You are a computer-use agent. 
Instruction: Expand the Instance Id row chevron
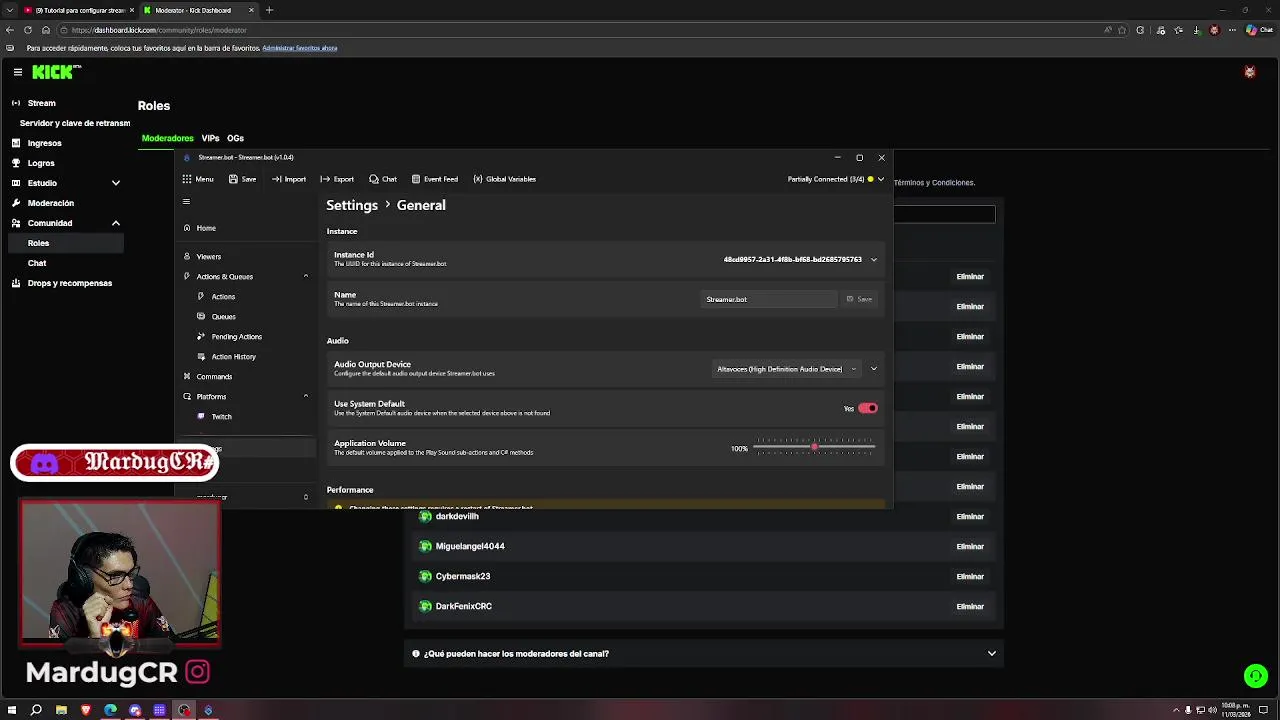coord(874,260)
